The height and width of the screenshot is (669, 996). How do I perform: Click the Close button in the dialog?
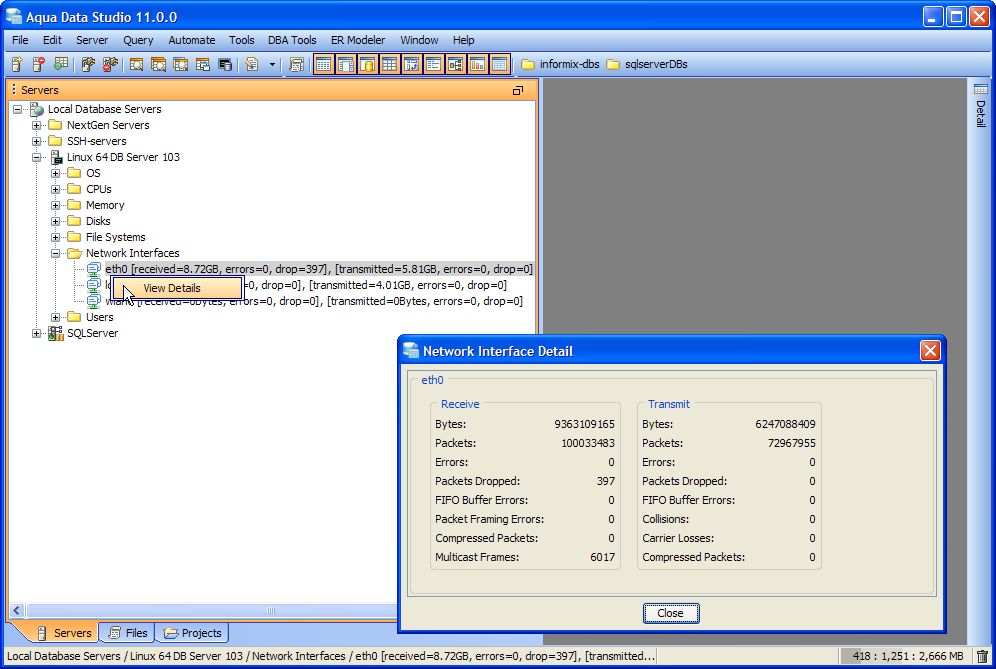(671, 613)
